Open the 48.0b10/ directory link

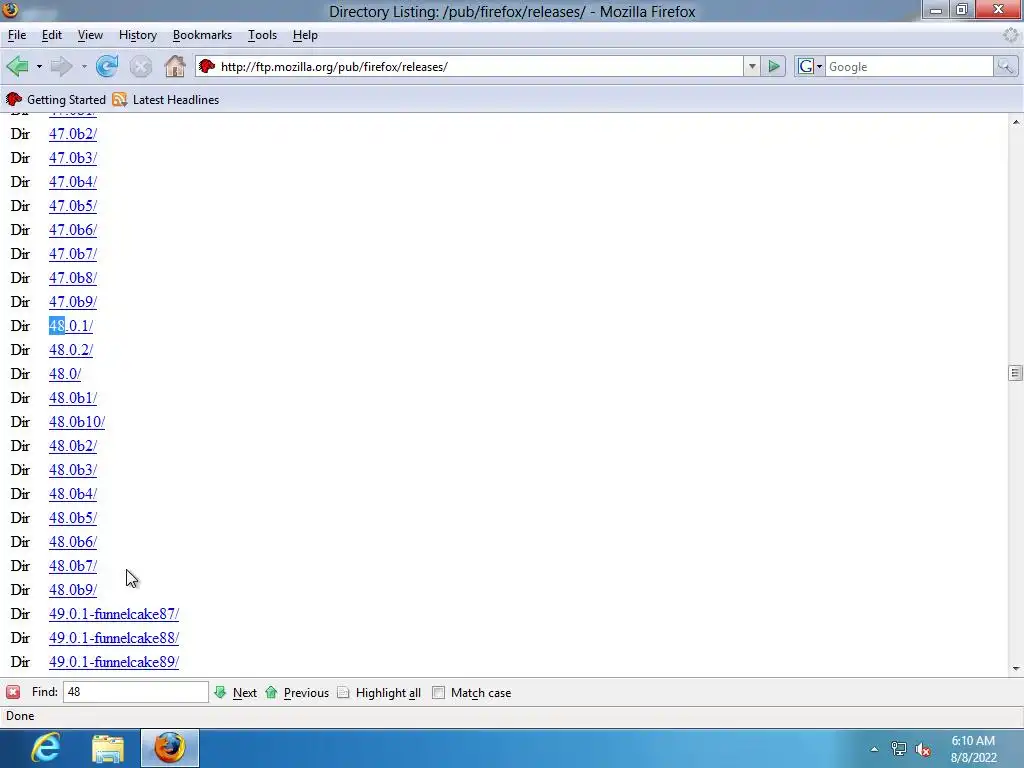76,422
